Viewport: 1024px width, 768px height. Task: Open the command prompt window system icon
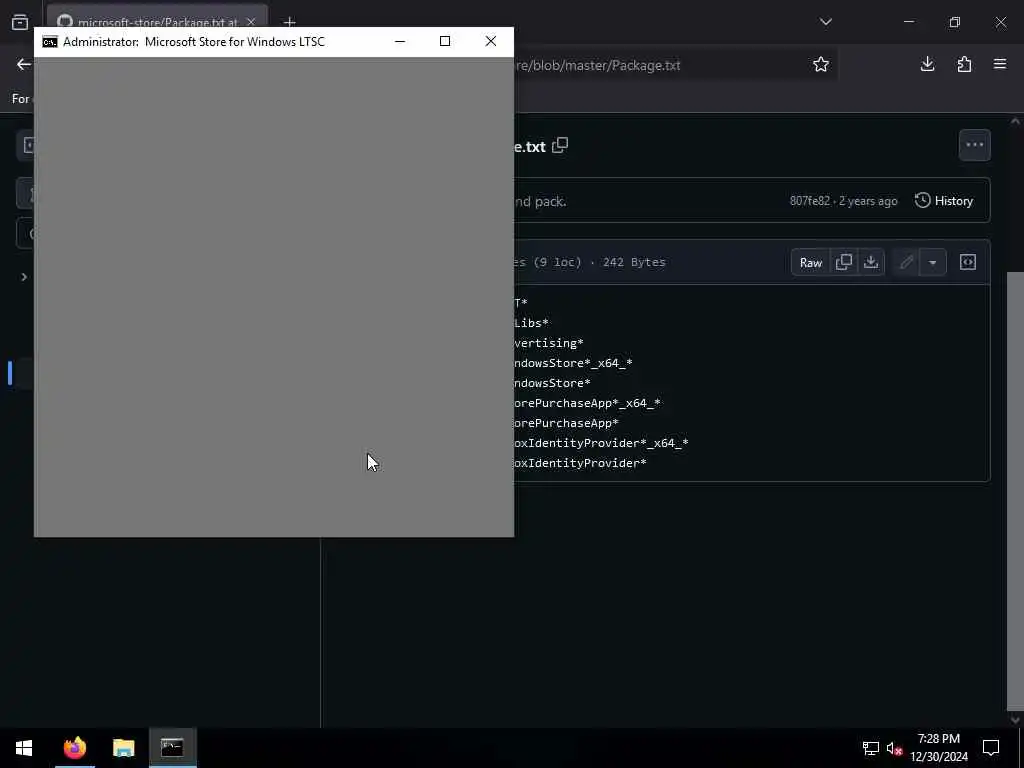click(50, 42)
